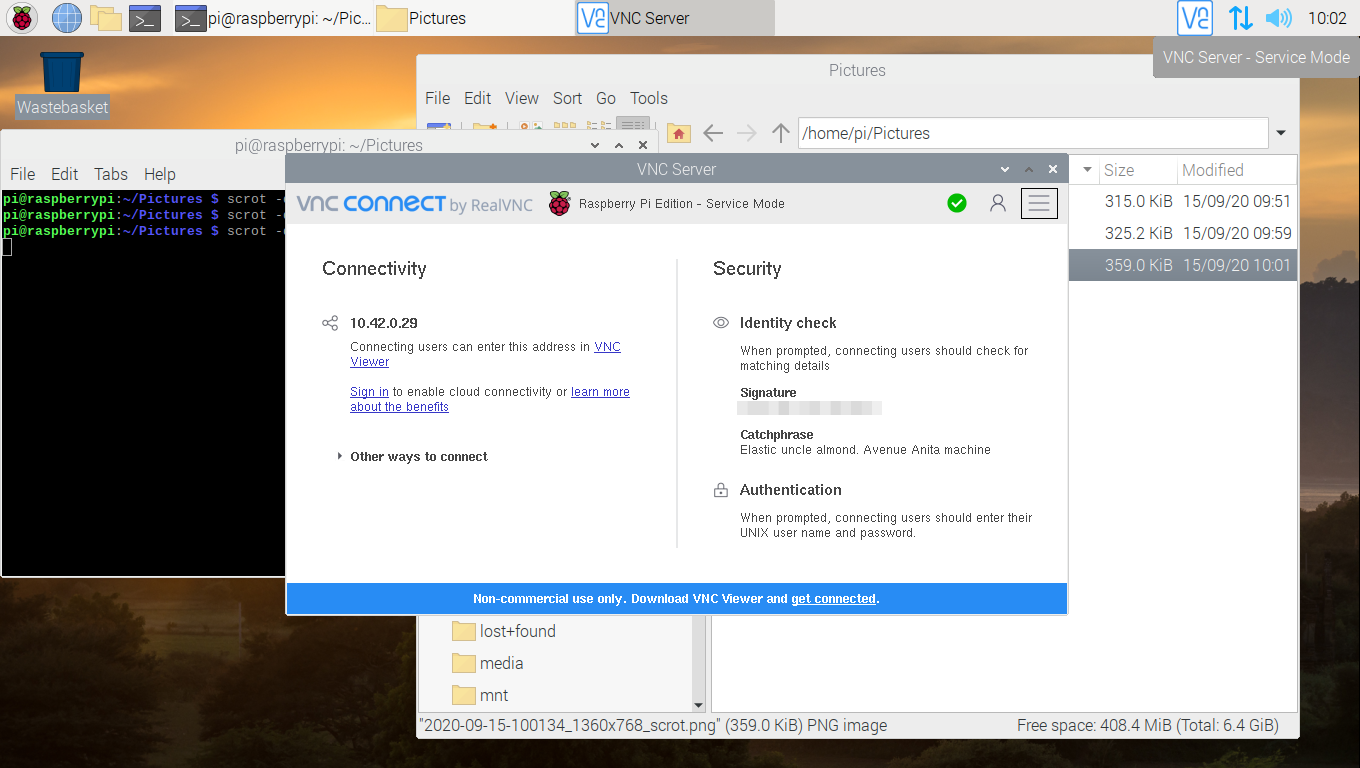Open the File Manager launcher in the taskbar
Image resolution: width=1360 pixels, height=768 pixels.
[x=105, y=17]
